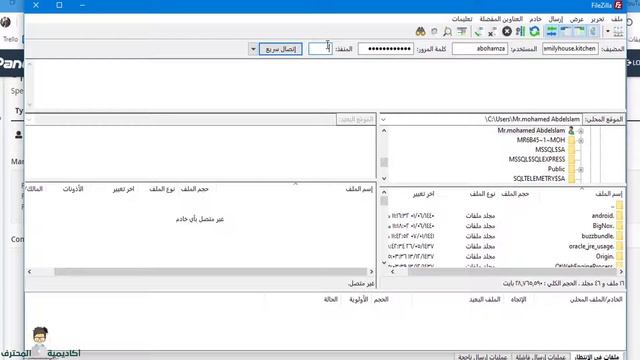Open the remote site path dropdown
This screenshot has height=360, width=640.
[x=29, y=120]
